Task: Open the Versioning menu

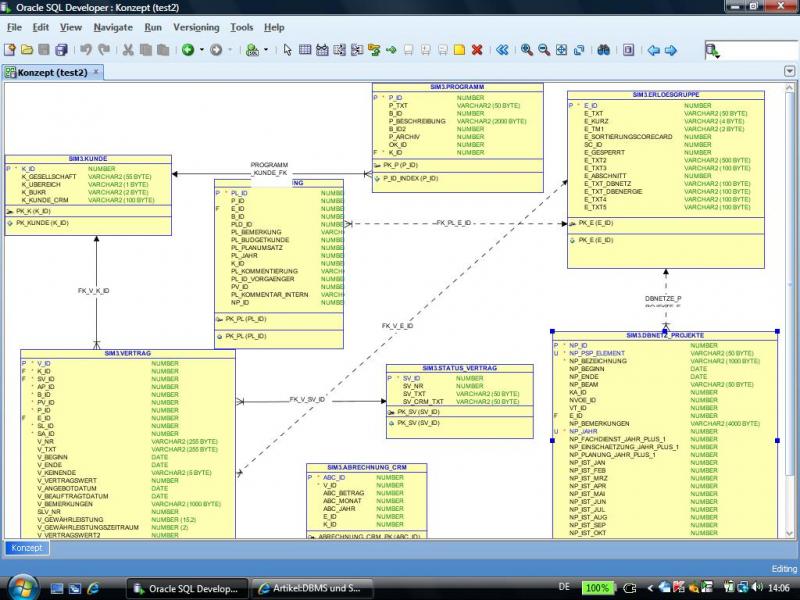Action: point(196,27)
